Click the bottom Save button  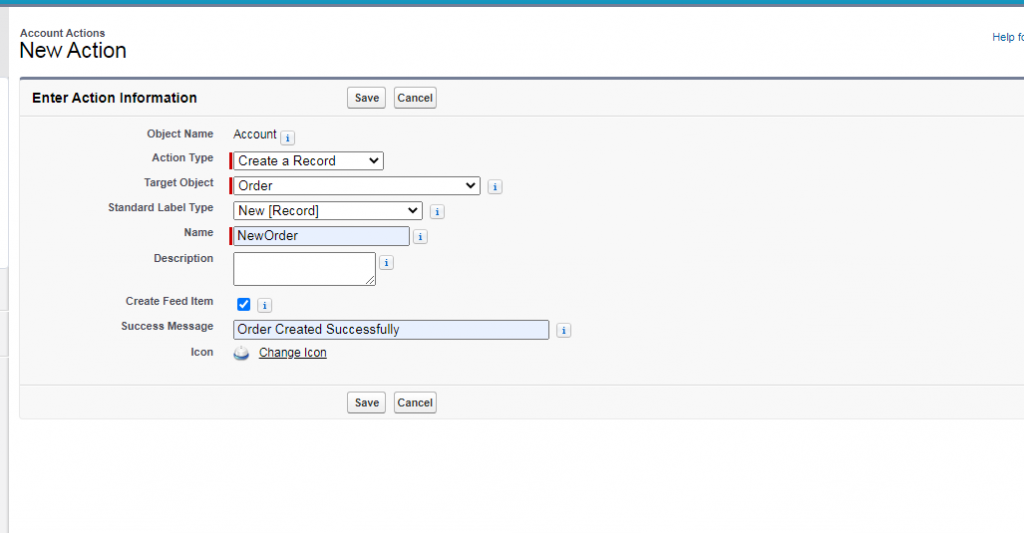point(366,402)
